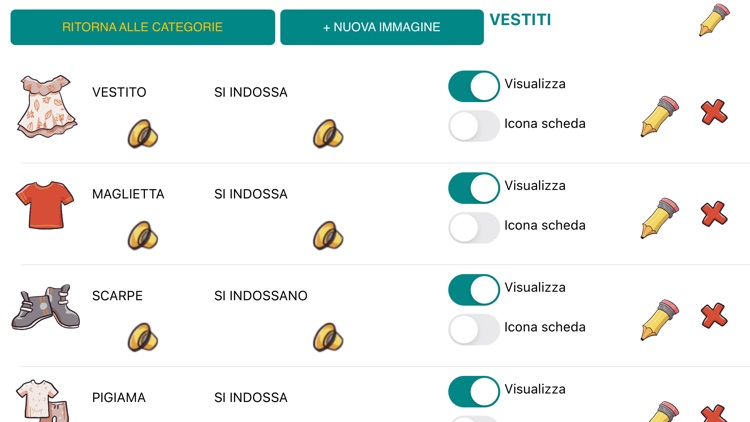Edit the Vestito entry with the pencil icon

pyautogui.click(x=660, y=116)
